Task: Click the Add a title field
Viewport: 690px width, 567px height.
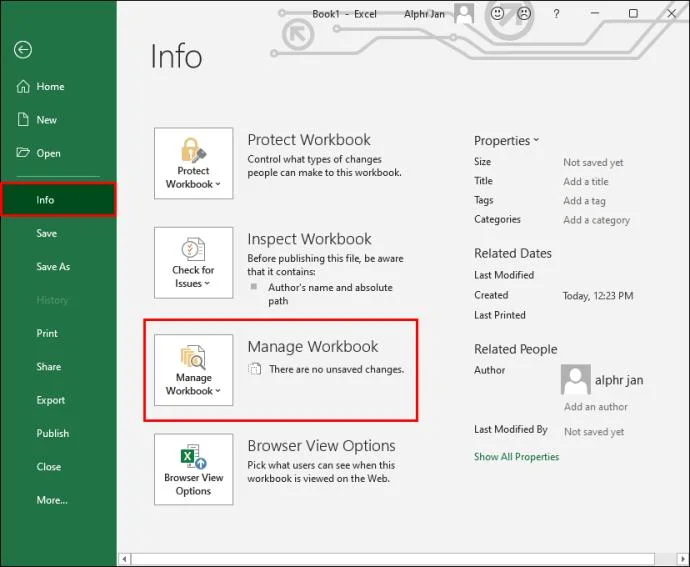Action: [586, 181]
